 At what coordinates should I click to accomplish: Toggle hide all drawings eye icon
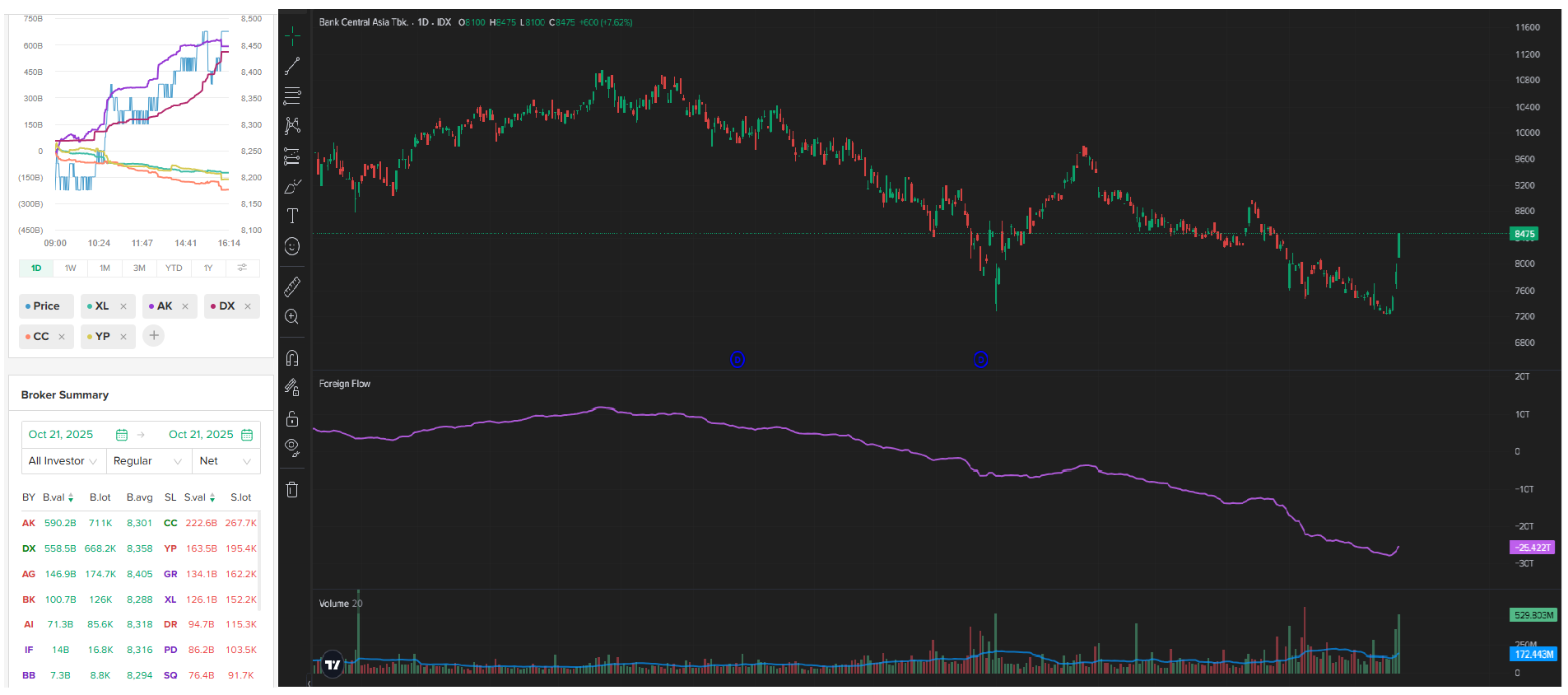(292, 448)
